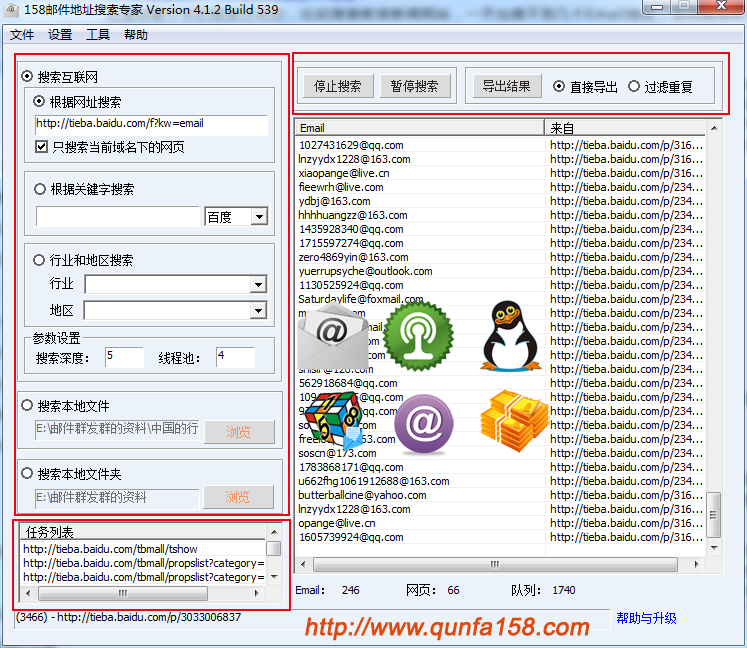Viewport: 747px width, 648px height.
Task: Expand the 地区 dropdown list
Action: point(258,311)
